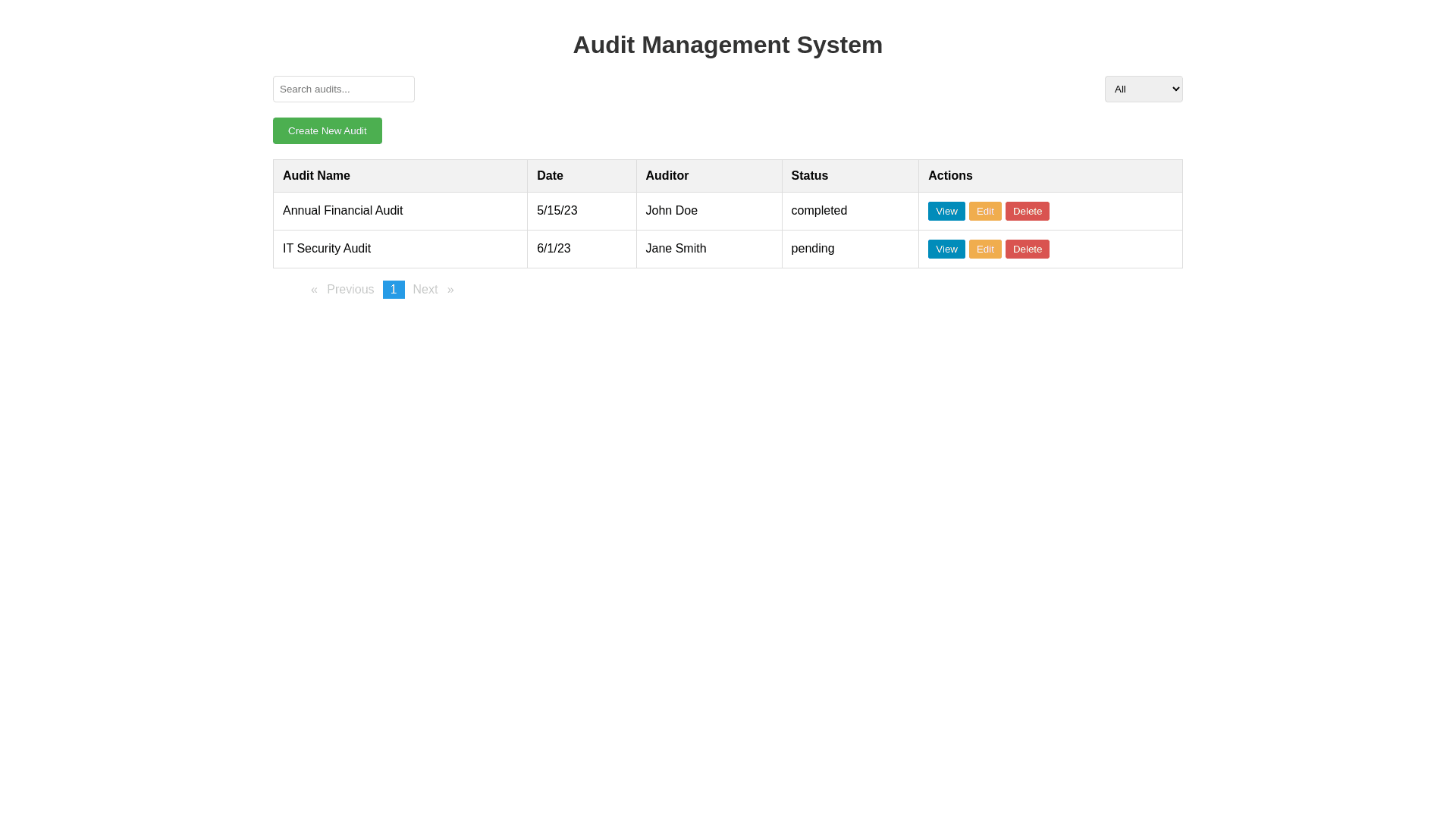Click the Status column header

(809, 176)
